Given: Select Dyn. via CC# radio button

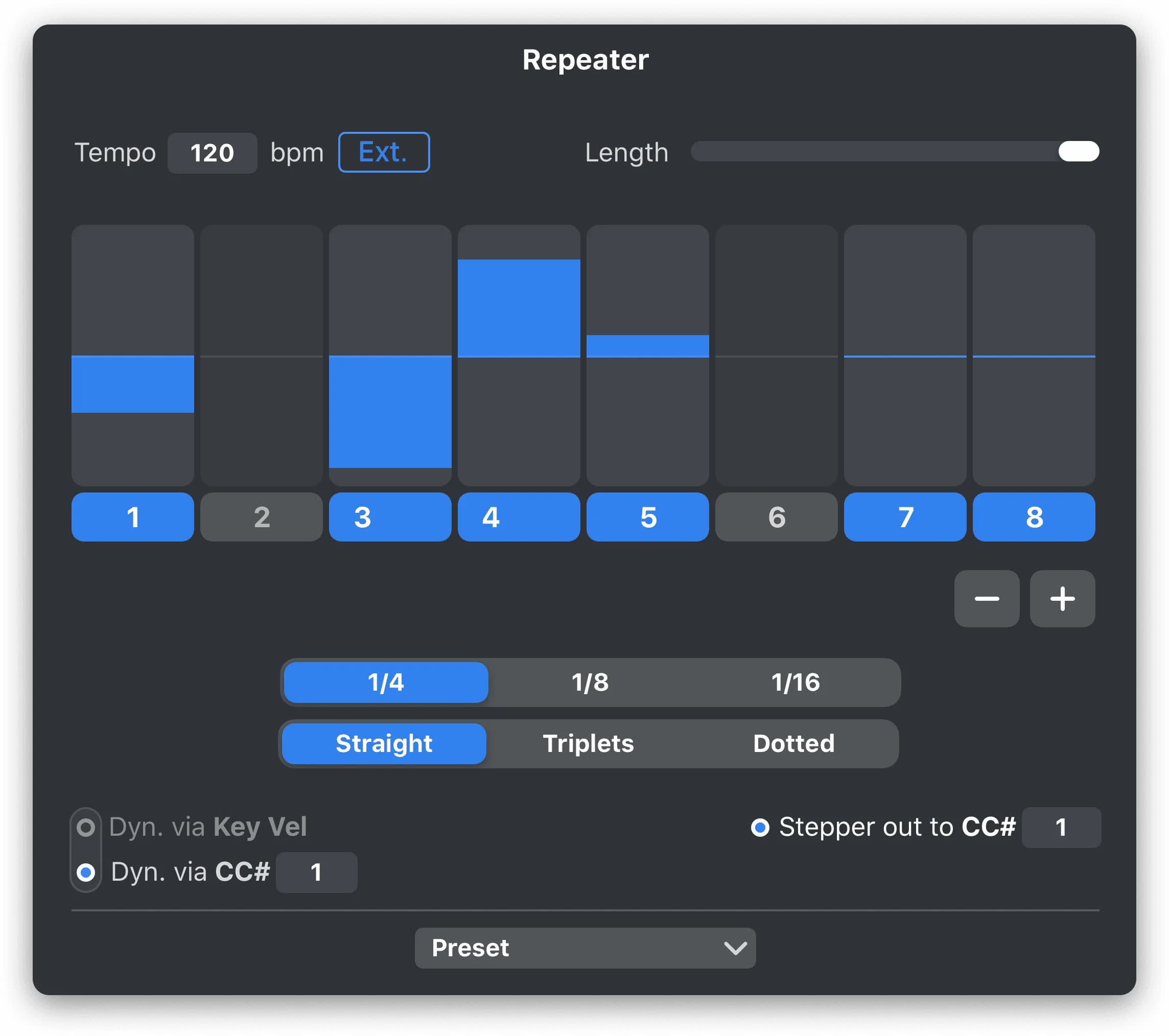Looking at the screenshot, I should (86, 872).
